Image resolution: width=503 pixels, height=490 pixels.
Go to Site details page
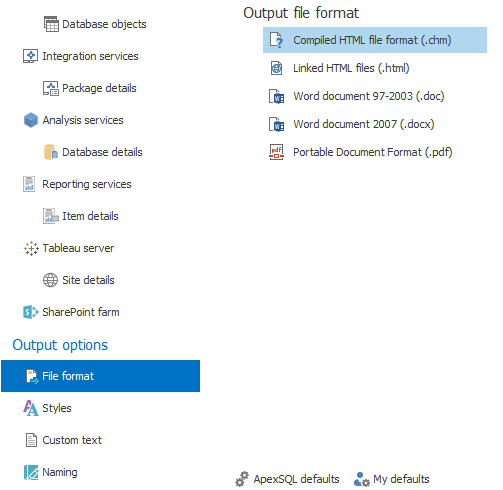click(79, 280)
